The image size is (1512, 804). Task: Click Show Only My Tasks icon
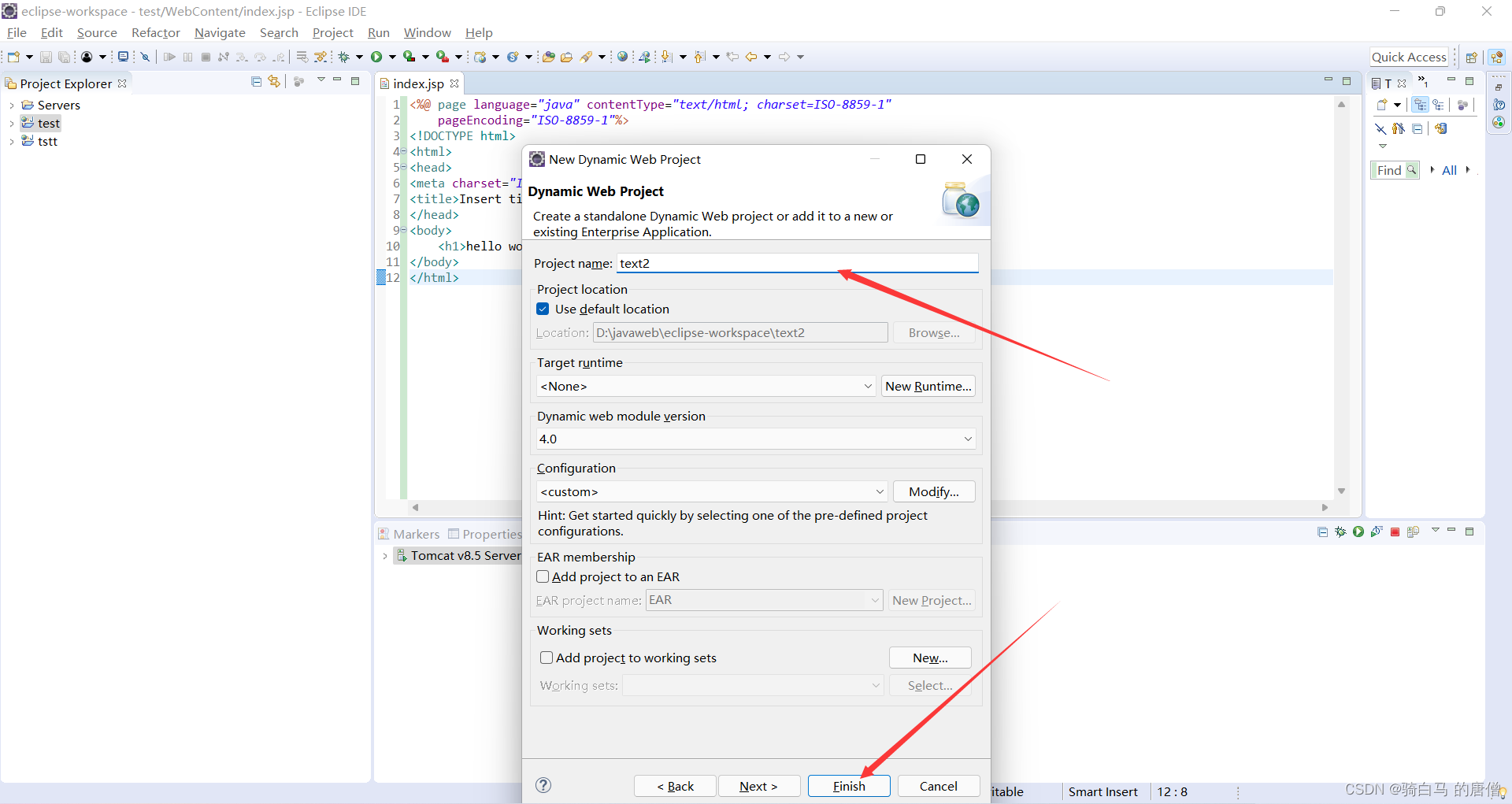1399,128
